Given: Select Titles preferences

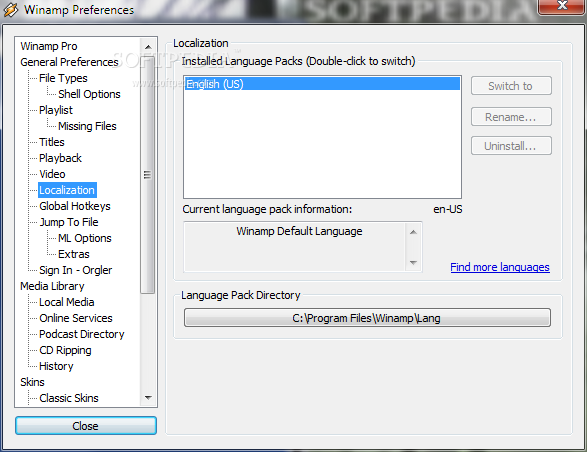Looking at the screenshot, I should point(52,142).
